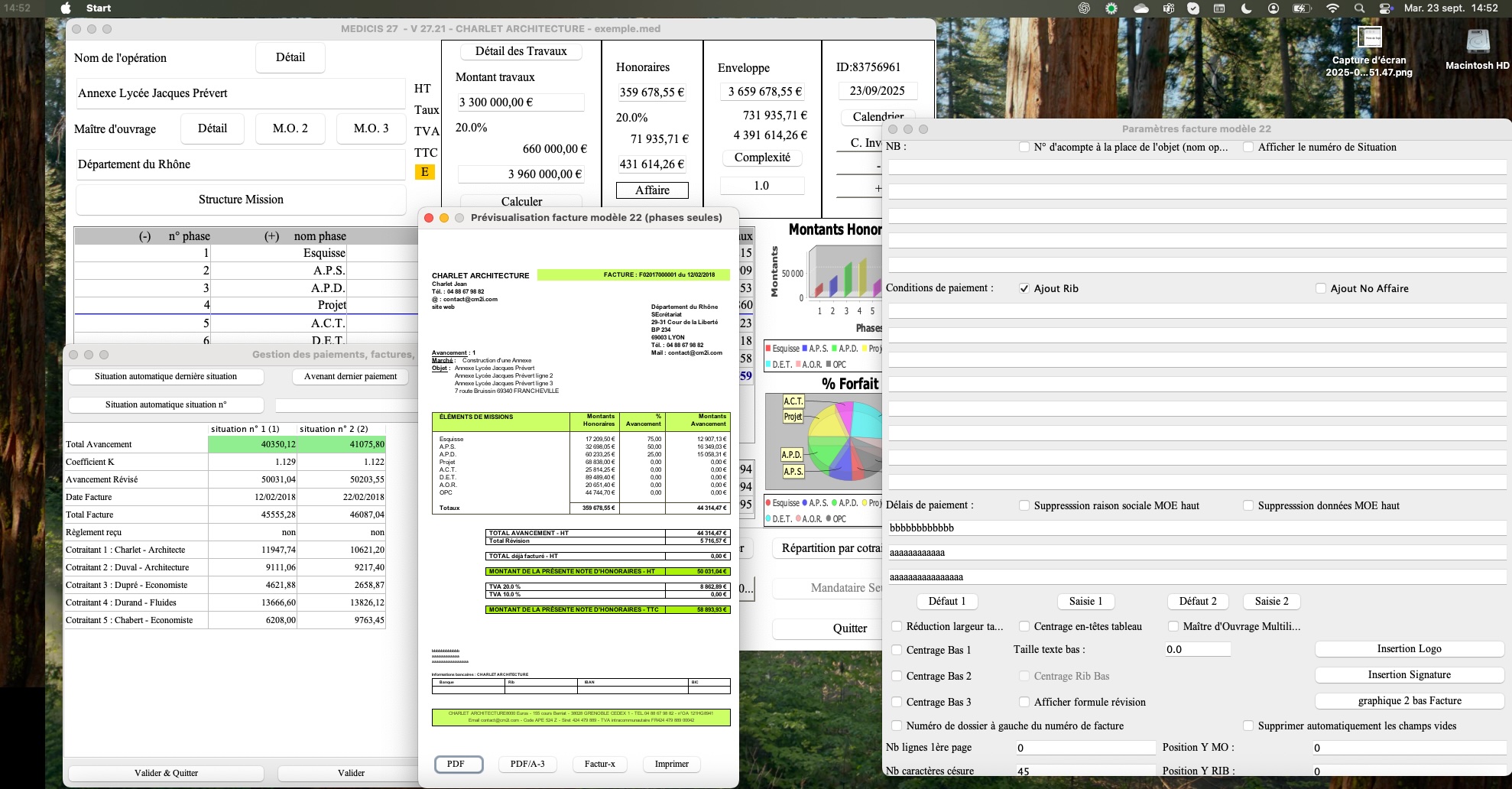1512x789 pixels.
Task: Export invoice as Factur-x
Action: (599, 764)
